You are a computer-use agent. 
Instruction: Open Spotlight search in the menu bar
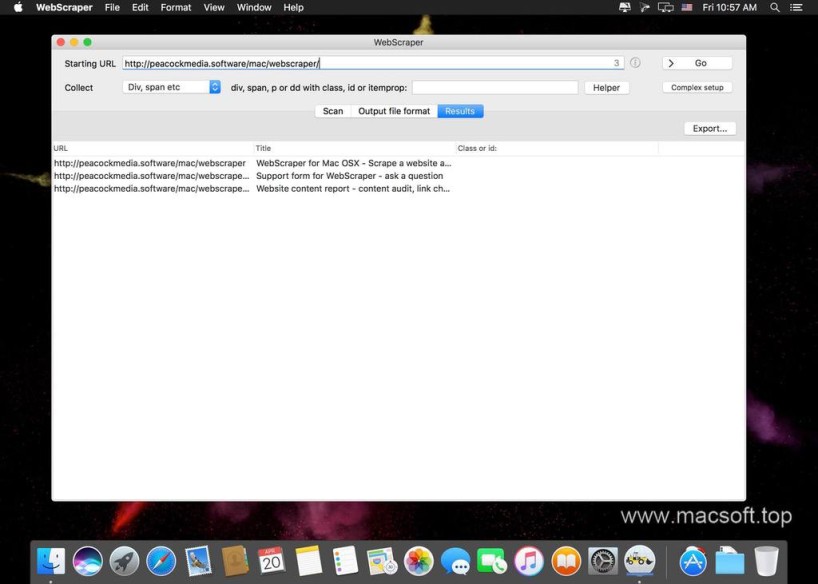click(775, 7)
